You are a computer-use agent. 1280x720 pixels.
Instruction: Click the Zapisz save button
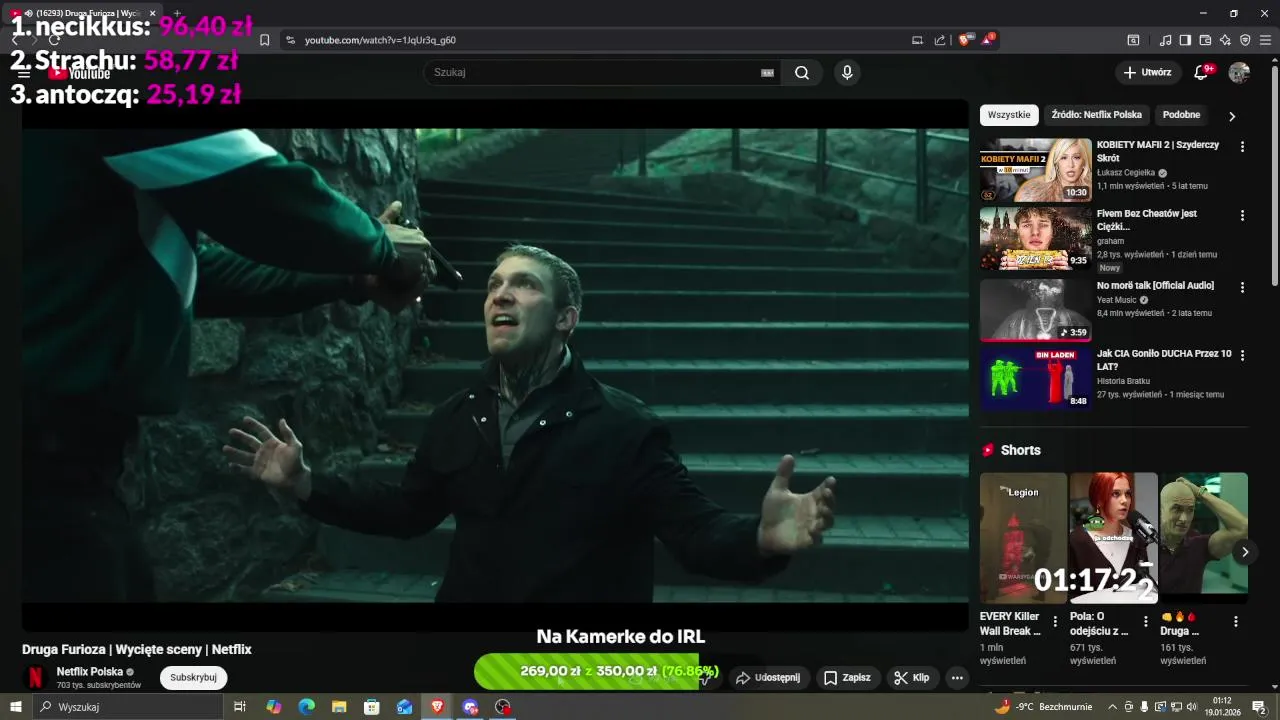[847, 677]
